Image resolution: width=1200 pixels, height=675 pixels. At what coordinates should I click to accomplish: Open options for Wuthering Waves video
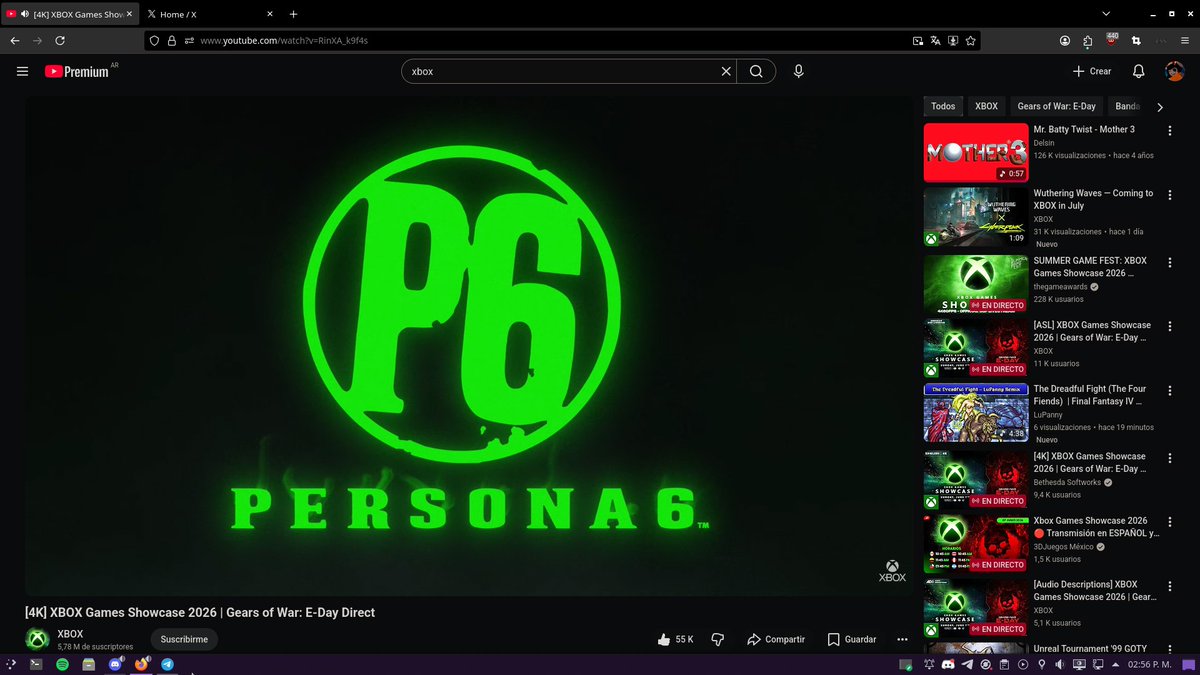point(1172,196)
